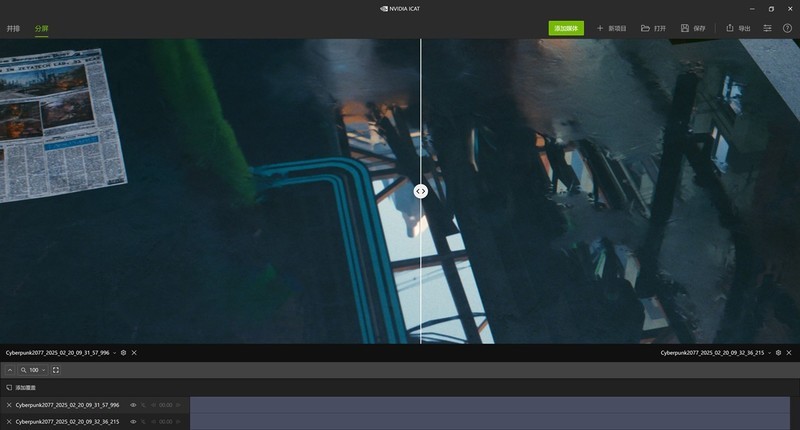Select the 分屏 (split screen) tab

coord(42,29)
